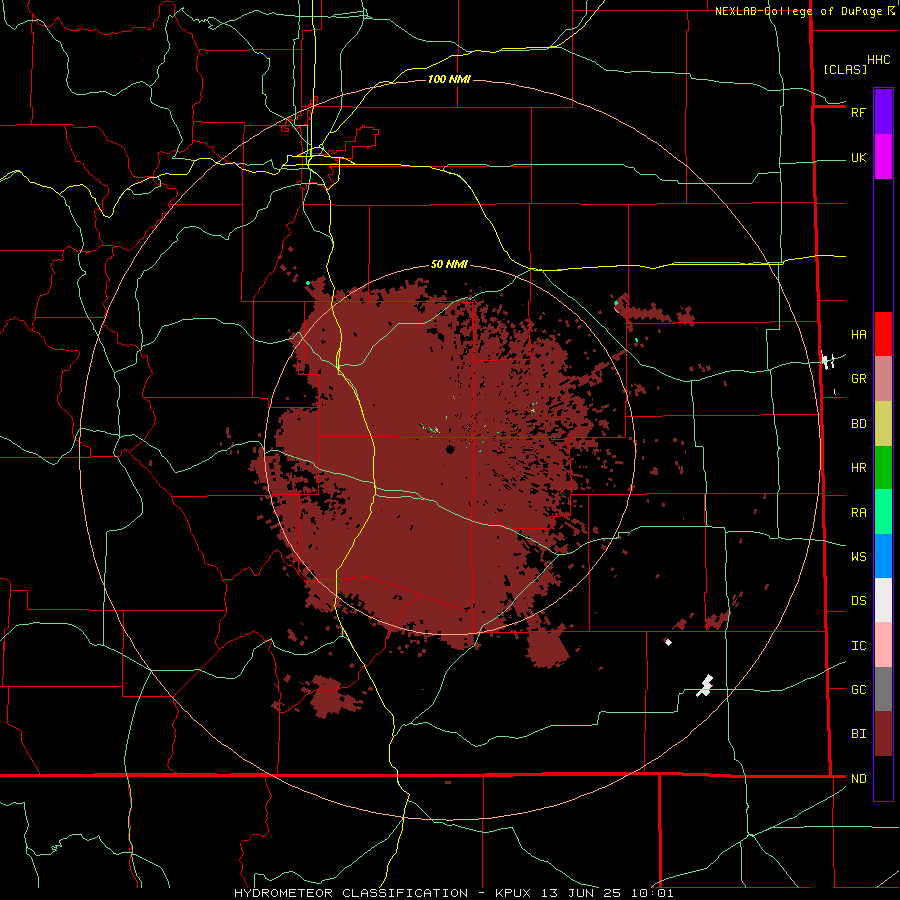Click the "BD" legend label
This screenshot has width=900, height=900.
(858, 424)
